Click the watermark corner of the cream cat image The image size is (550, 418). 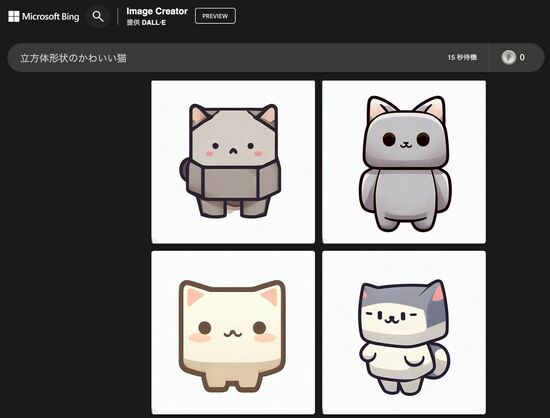coord(155,411)
